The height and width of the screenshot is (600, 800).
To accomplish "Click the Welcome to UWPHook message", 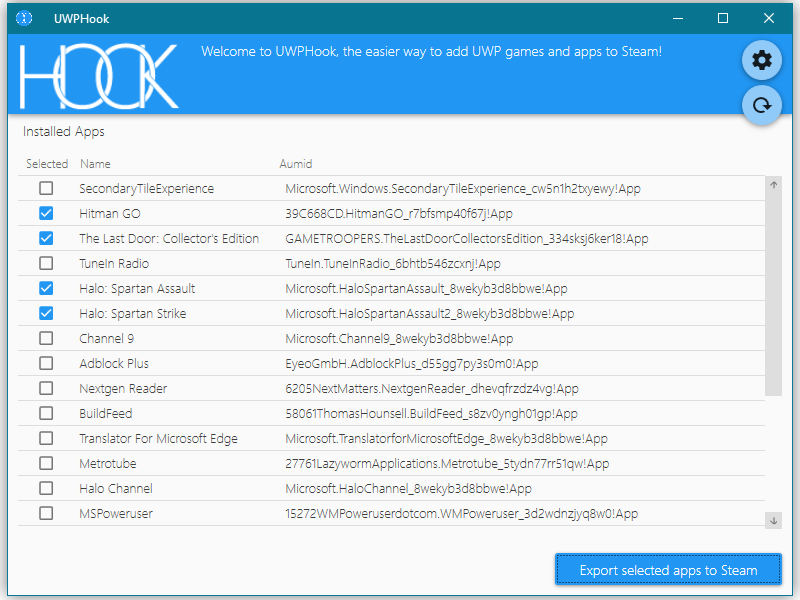I will (431, 52).
